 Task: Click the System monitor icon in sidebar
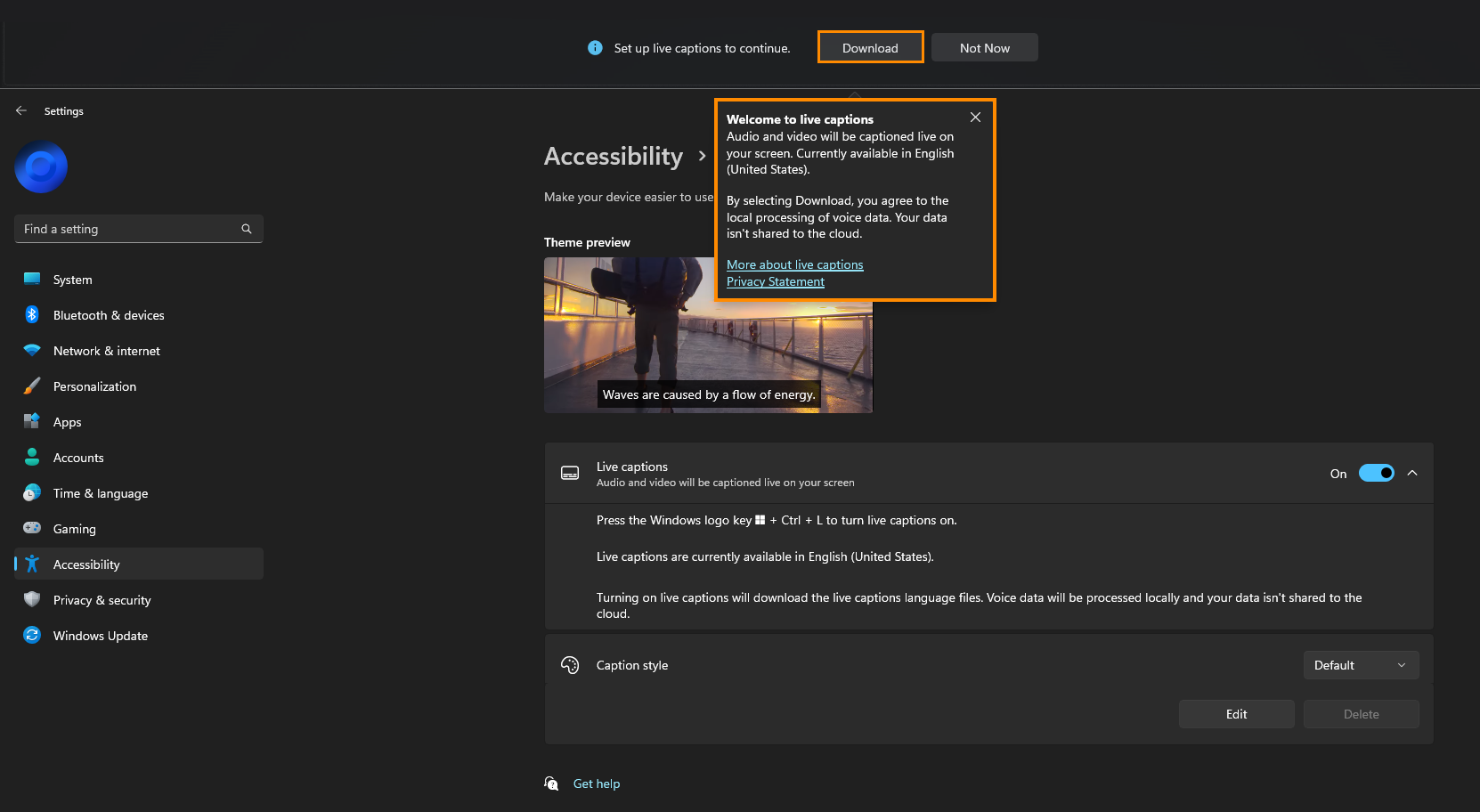pyautogui.click(x=32, y=279)
